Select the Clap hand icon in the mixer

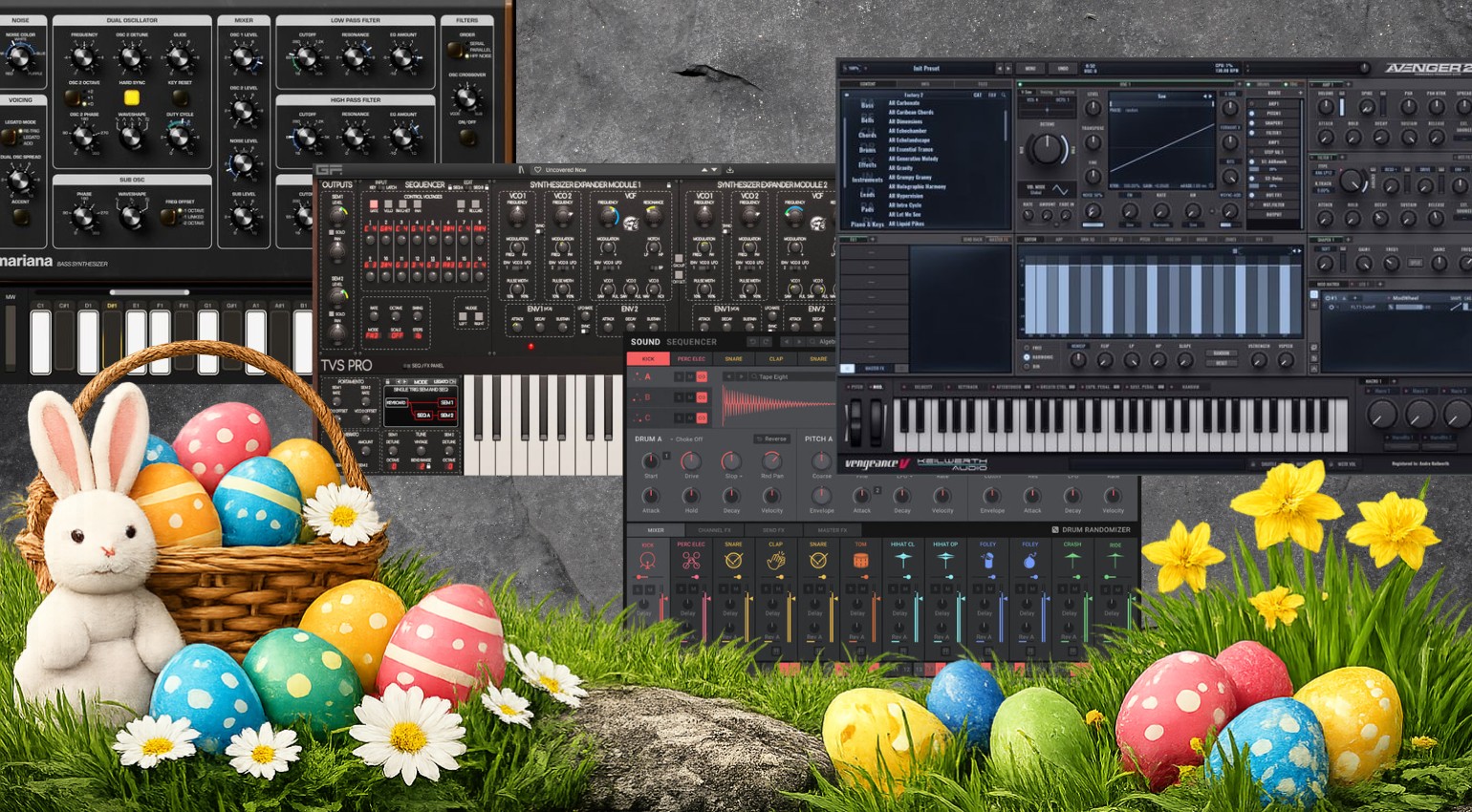tap(775, 562)
